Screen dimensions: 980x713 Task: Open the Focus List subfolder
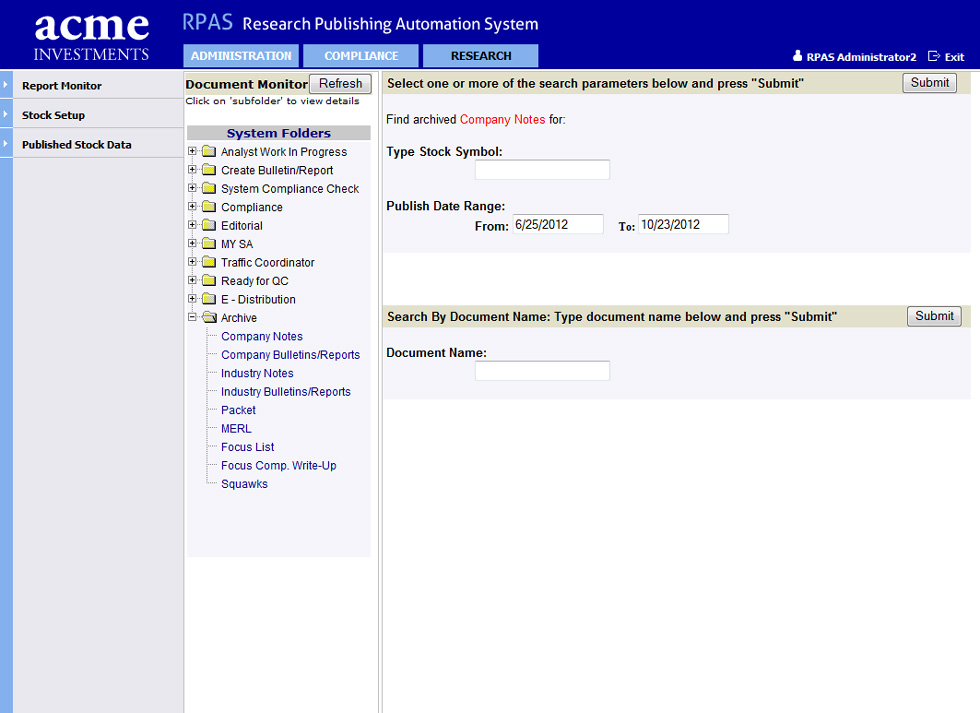[248, 447]
